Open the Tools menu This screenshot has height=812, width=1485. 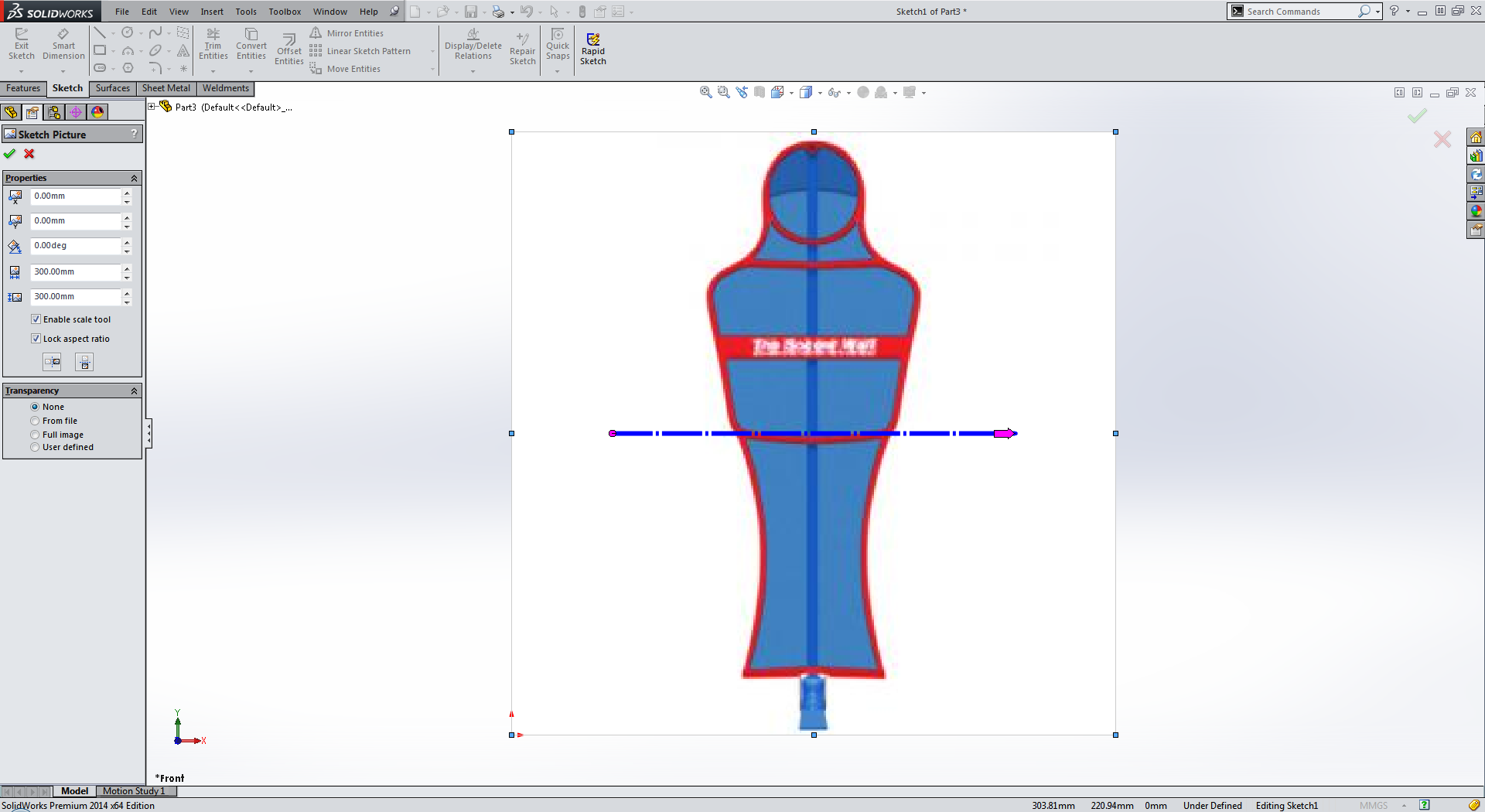tap(246, 12)
